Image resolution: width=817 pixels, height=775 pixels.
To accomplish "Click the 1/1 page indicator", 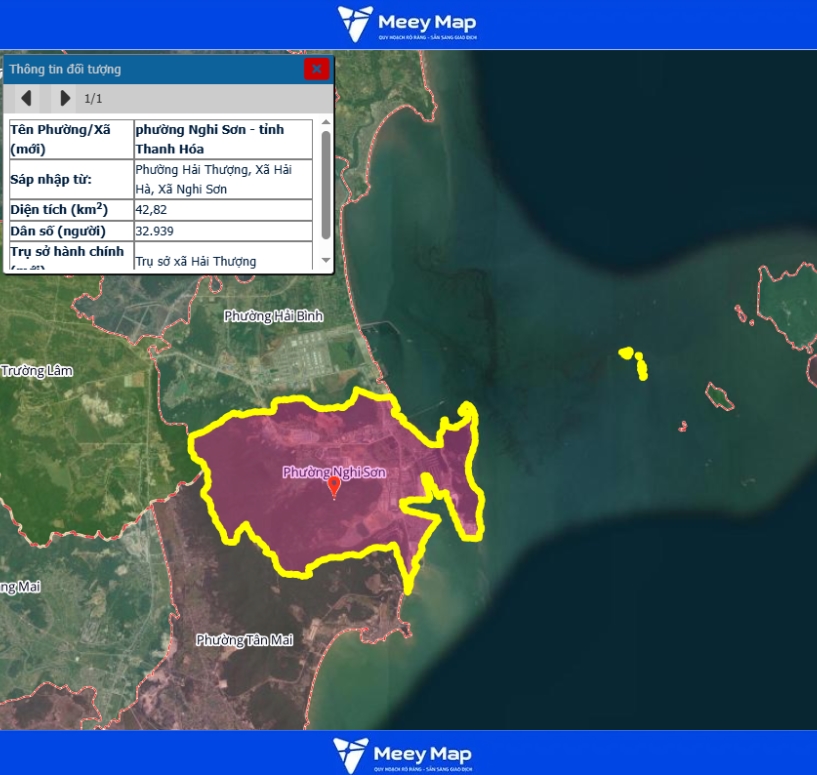I will coord(93,98).
